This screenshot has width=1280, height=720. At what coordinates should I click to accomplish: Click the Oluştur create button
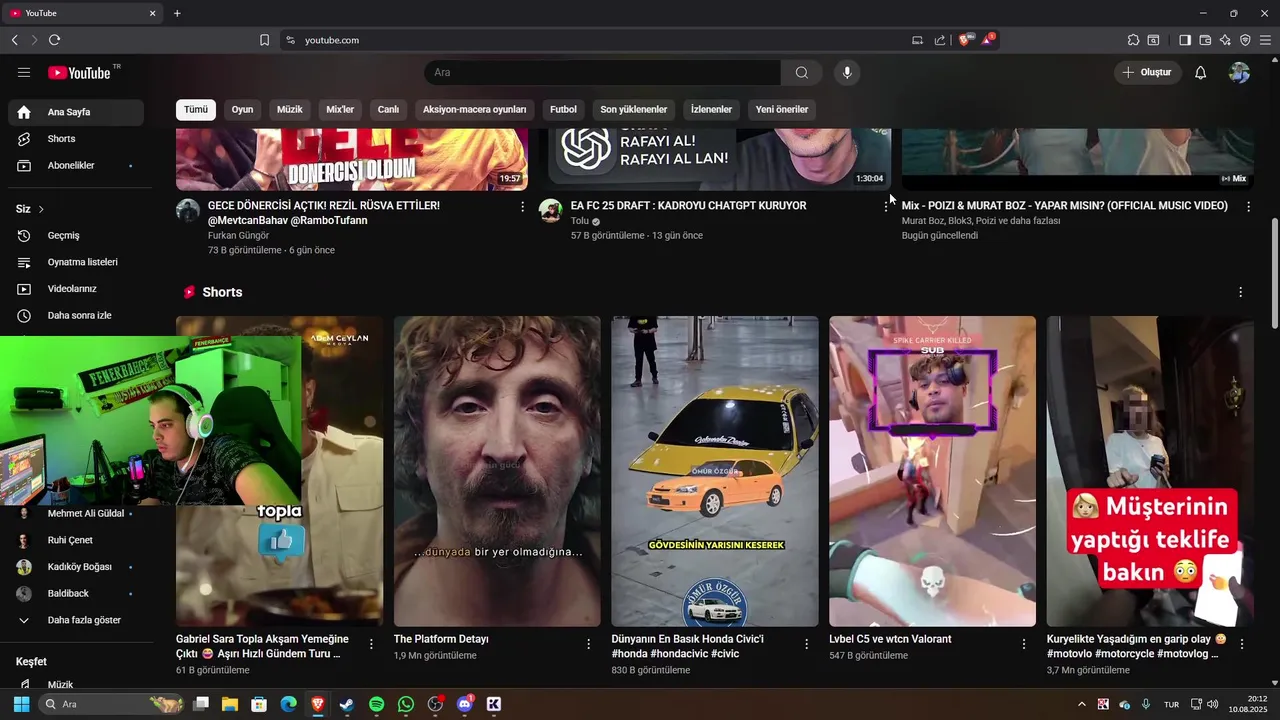1147,72
